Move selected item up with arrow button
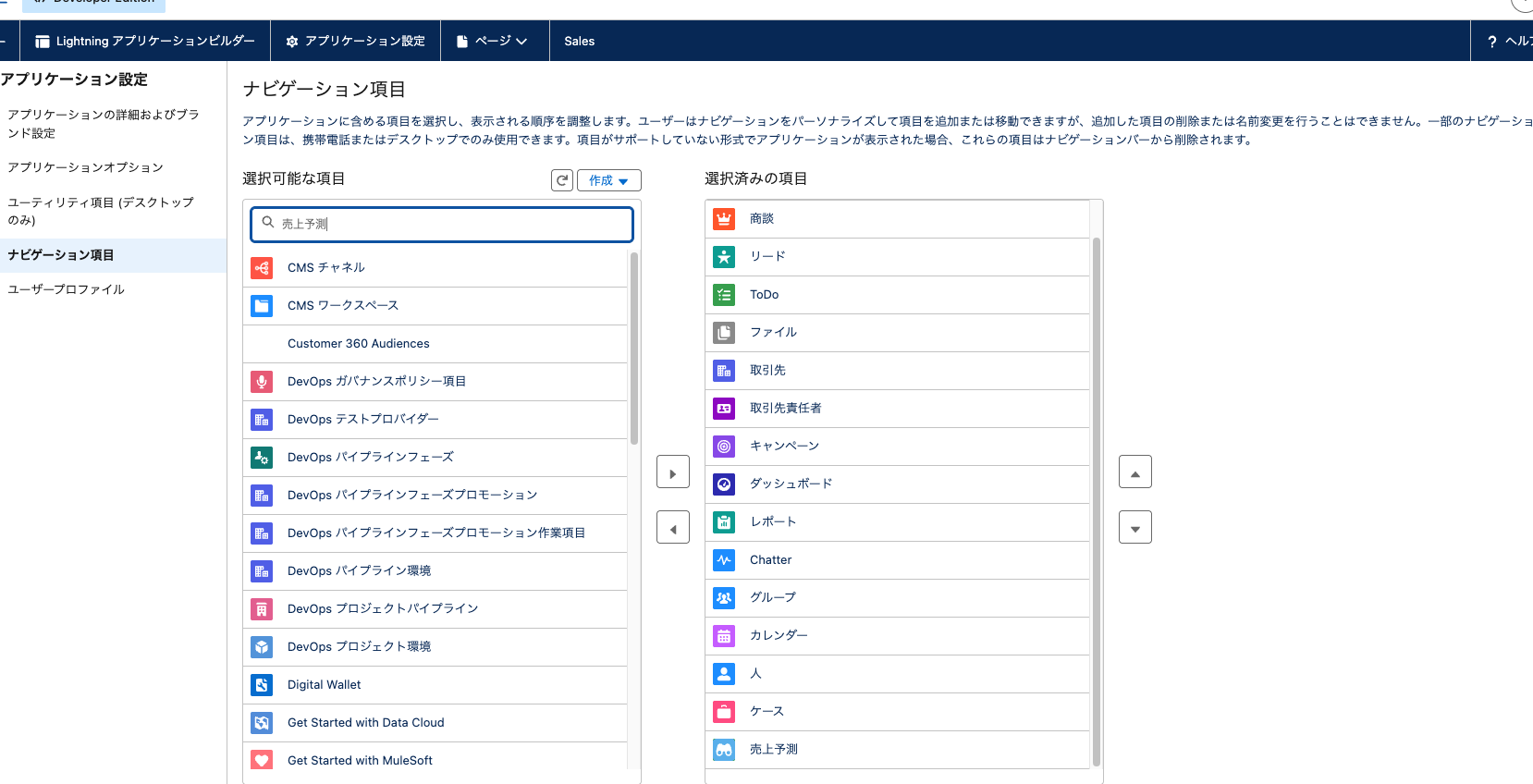The image size is (1533, 784). 1135,472
